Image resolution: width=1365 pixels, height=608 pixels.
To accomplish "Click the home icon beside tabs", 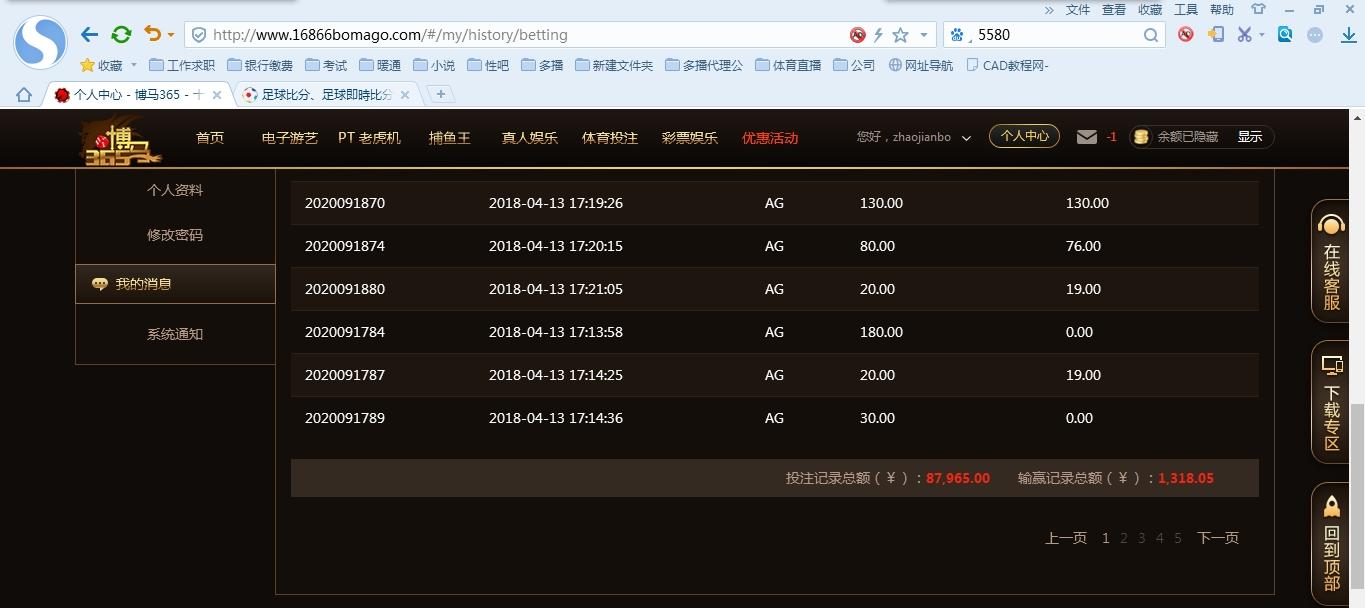I will [x=24, y=95].
